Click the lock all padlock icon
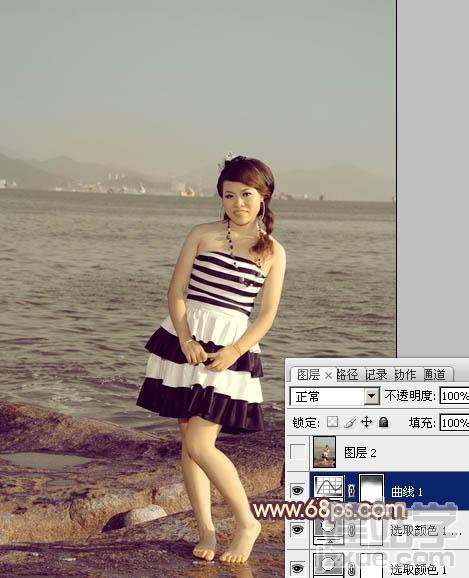The height and width of the screenshot is (578, 469). [383, 422]
